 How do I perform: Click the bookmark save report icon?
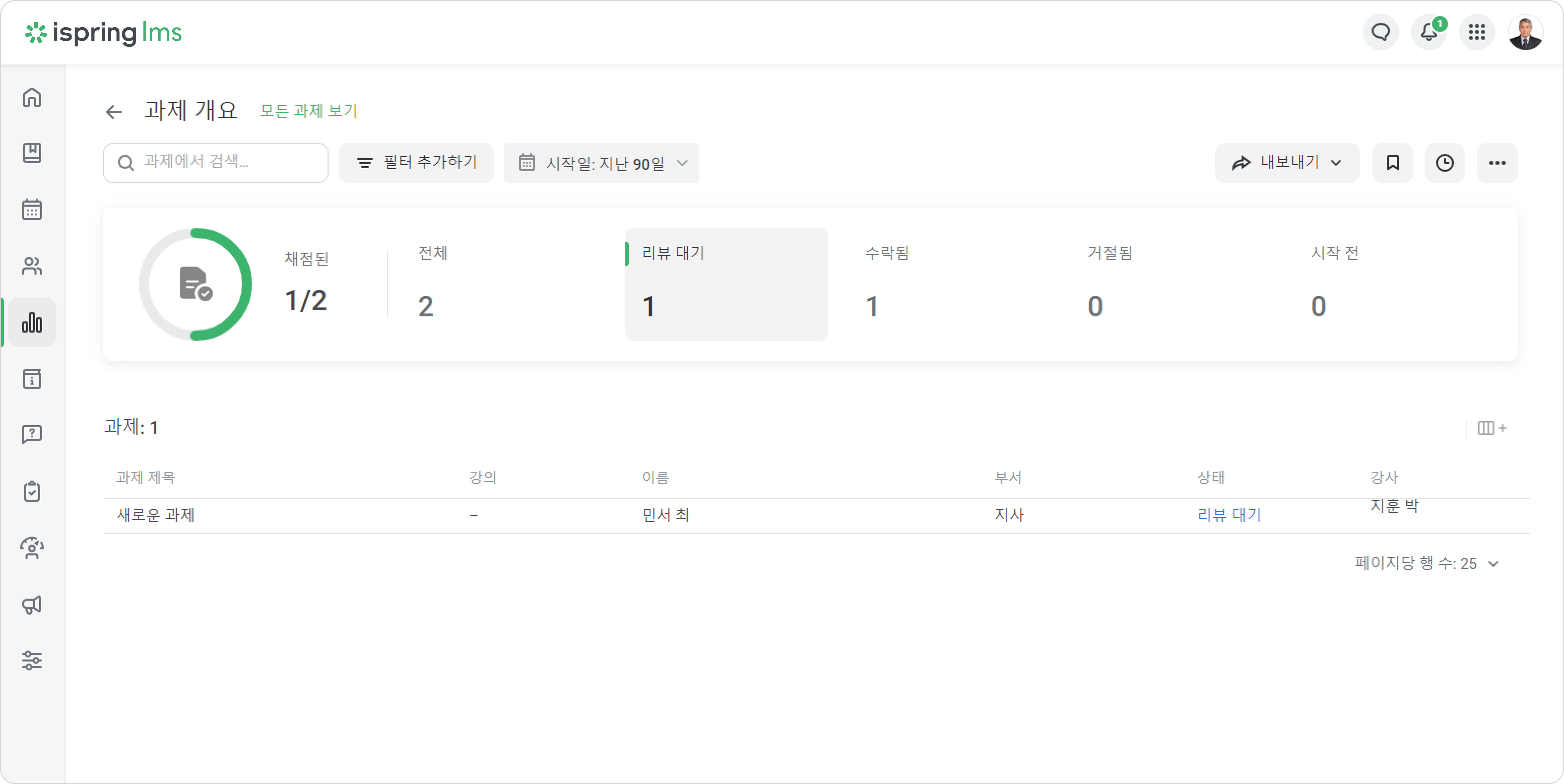click(1392, 163)
